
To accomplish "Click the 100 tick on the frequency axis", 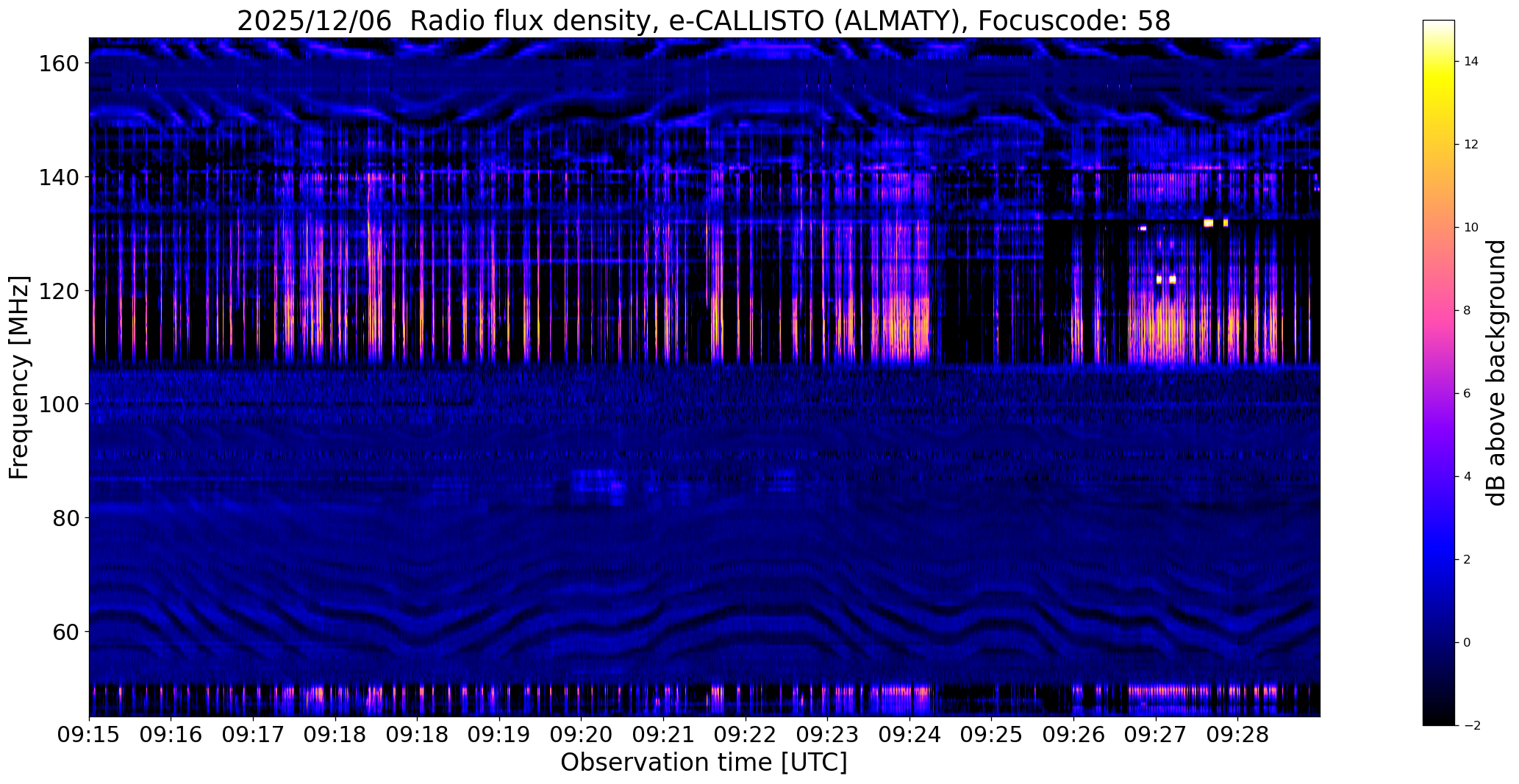I will coord(58,404).
